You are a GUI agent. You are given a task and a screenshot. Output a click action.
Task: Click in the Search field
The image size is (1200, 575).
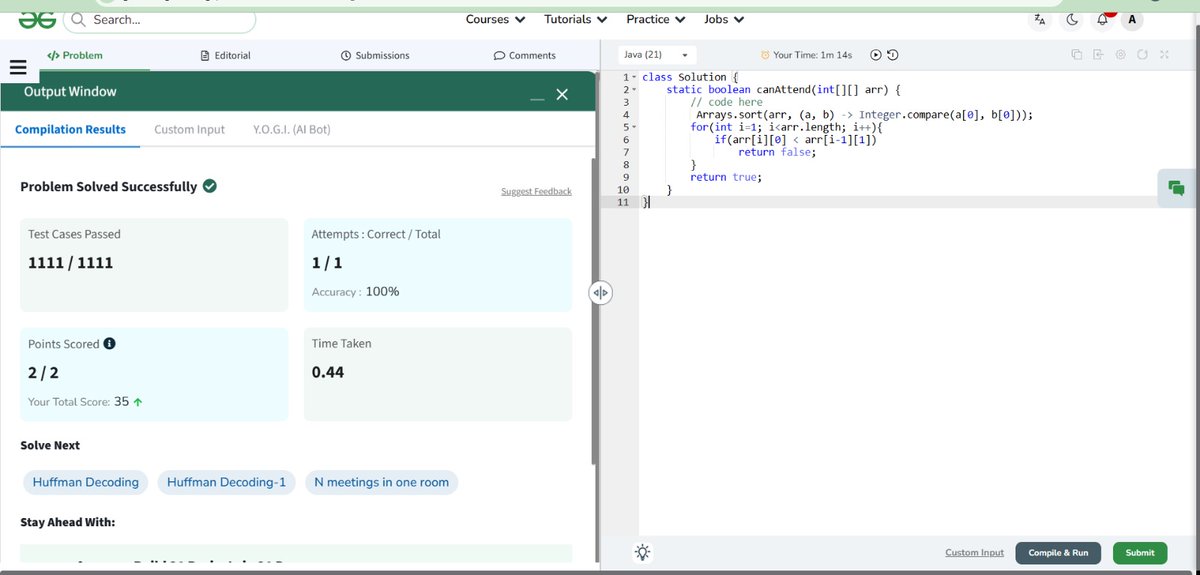pyautogui.click(x=160, y=19)
